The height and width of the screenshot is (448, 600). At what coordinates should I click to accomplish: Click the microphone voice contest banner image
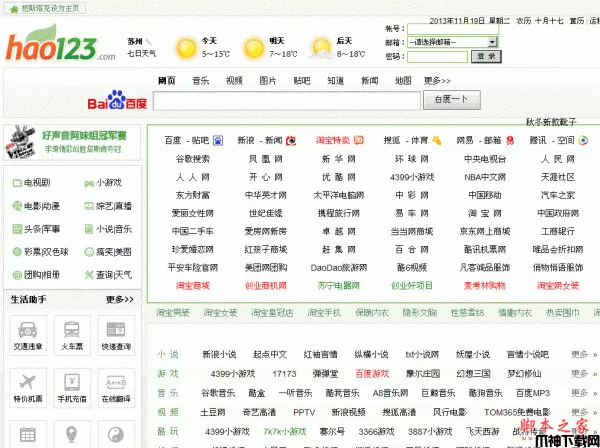(20, 142)
